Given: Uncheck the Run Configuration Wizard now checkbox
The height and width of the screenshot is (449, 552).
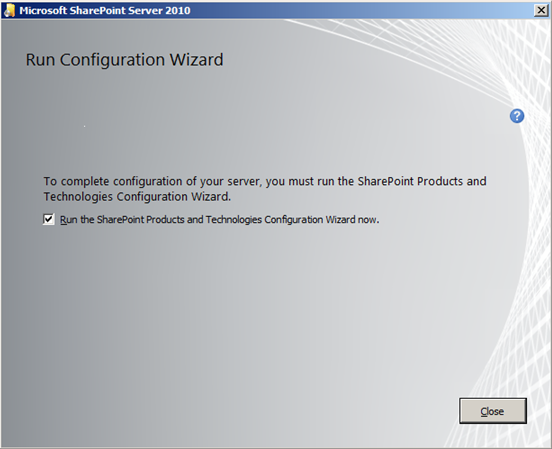Looking at the screenshot, I should pyautogui.click(x=49, y=219).
